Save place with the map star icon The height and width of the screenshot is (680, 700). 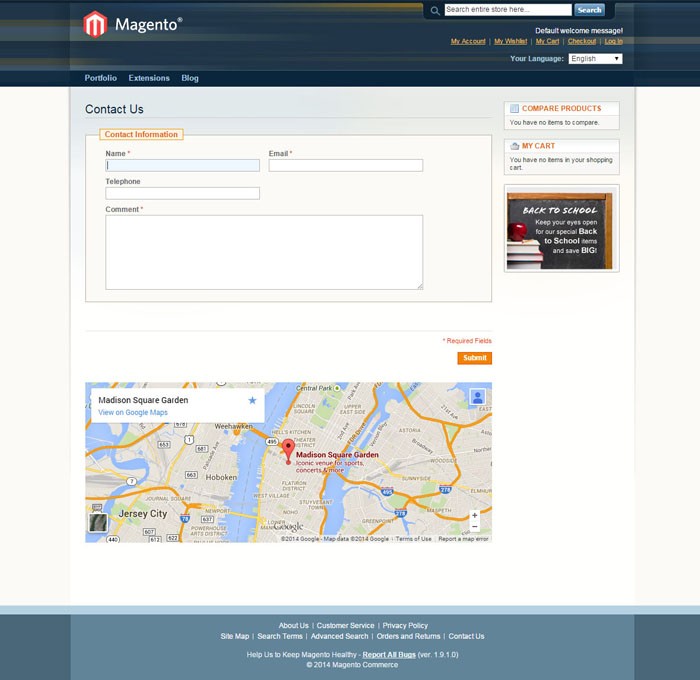[x=252, y=400]
